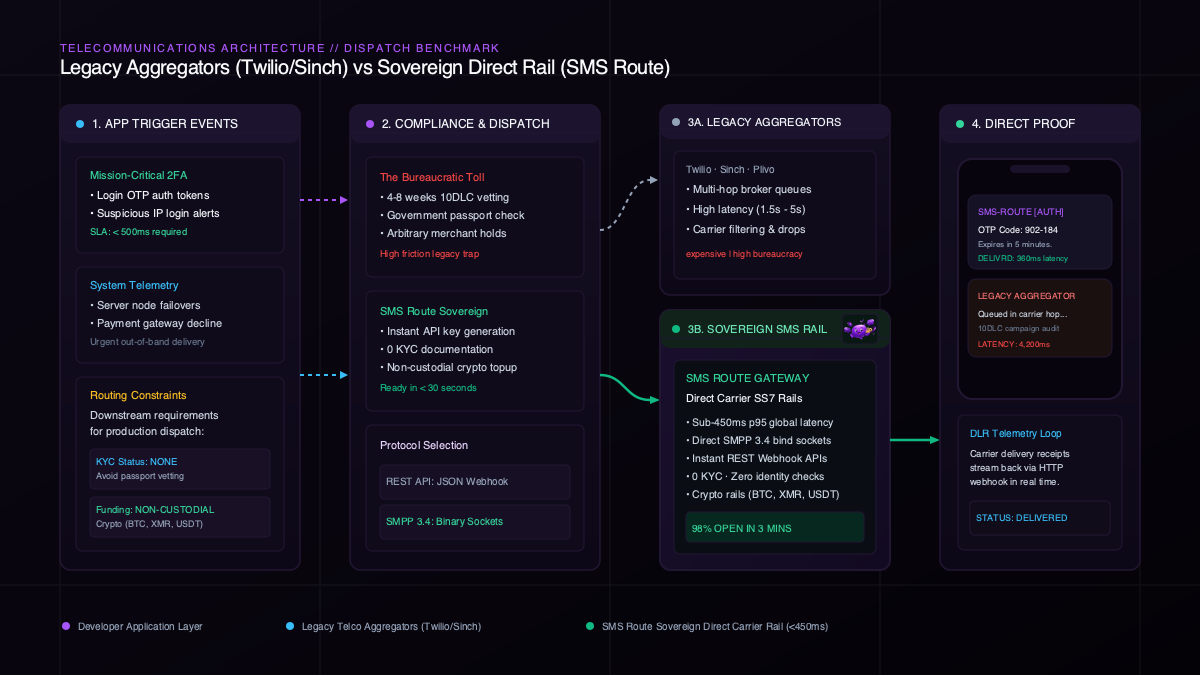Click 'LATENCY: 4,200ms' red text
1200x675 pixels.
coord(1015,344)
